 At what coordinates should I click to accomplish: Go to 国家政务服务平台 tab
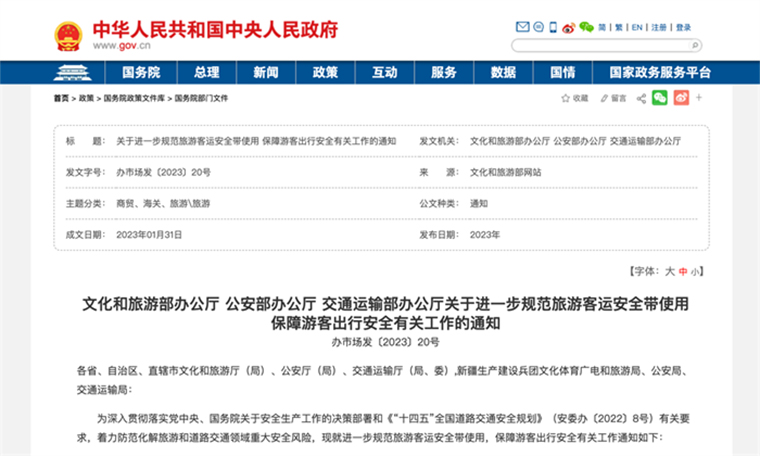[x=653, y=73]
